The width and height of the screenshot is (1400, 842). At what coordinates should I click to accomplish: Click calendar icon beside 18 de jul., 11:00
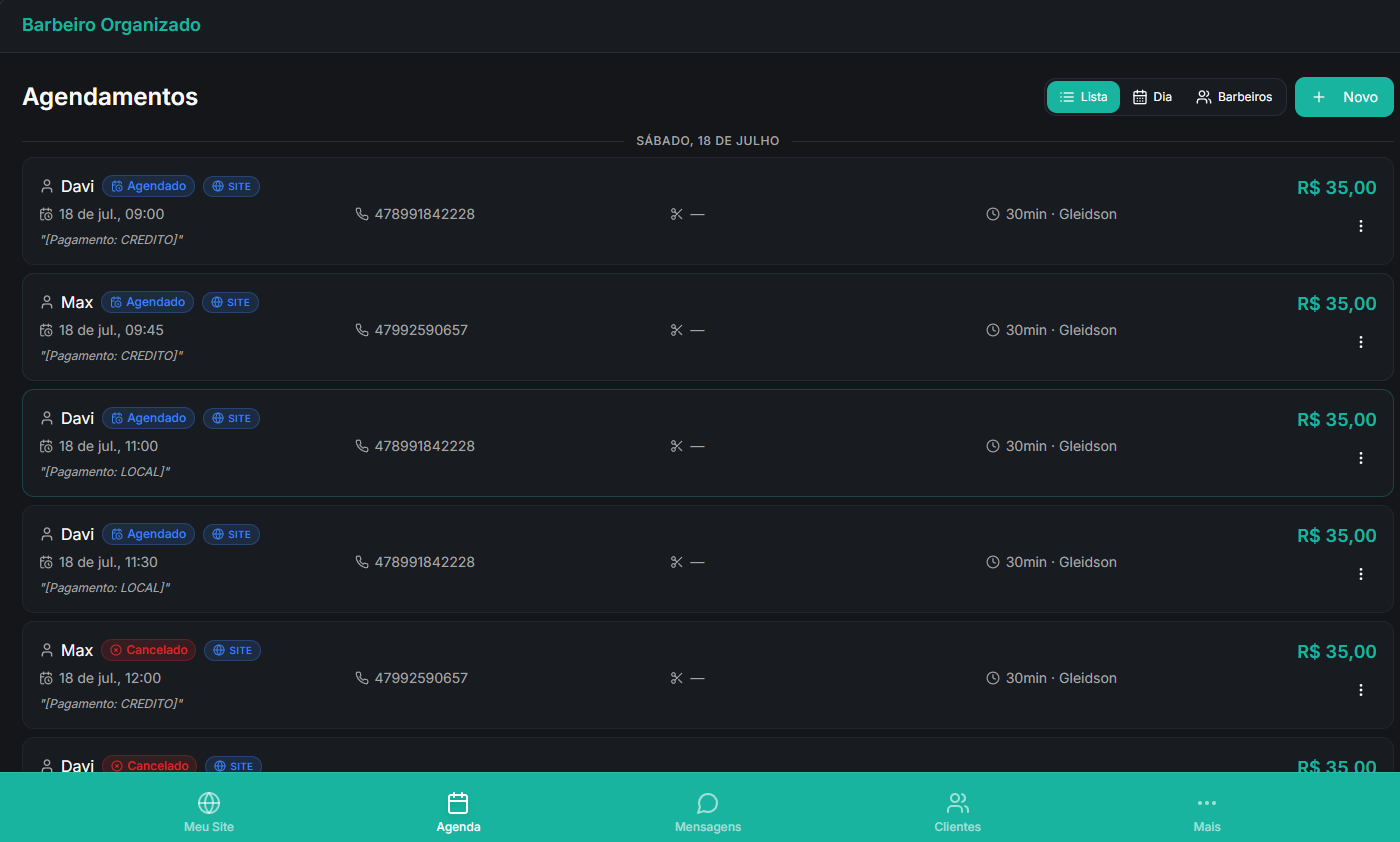(46, 446)
